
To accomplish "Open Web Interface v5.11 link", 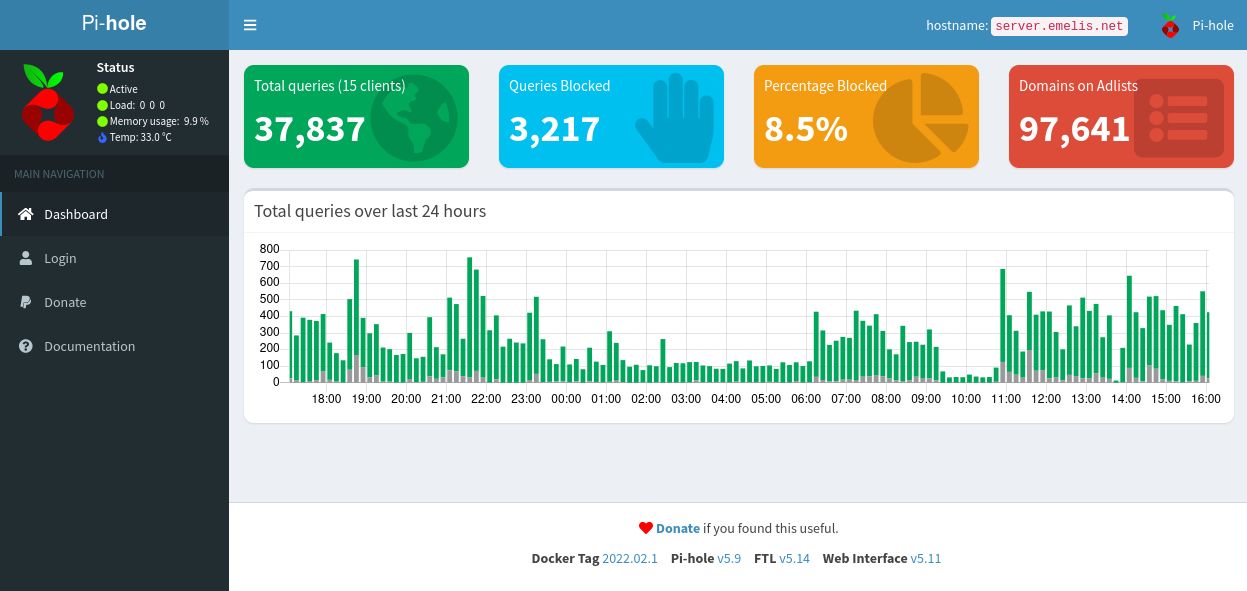I will (x=926, y=558).
